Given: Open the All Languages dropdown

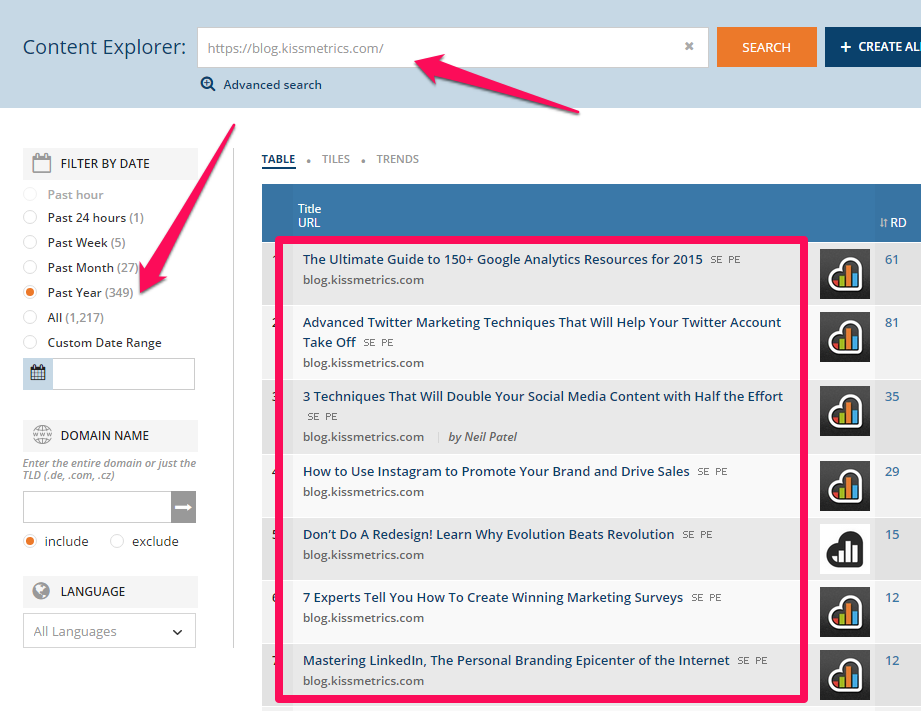Looking at the screenshot, I should 109,631.
